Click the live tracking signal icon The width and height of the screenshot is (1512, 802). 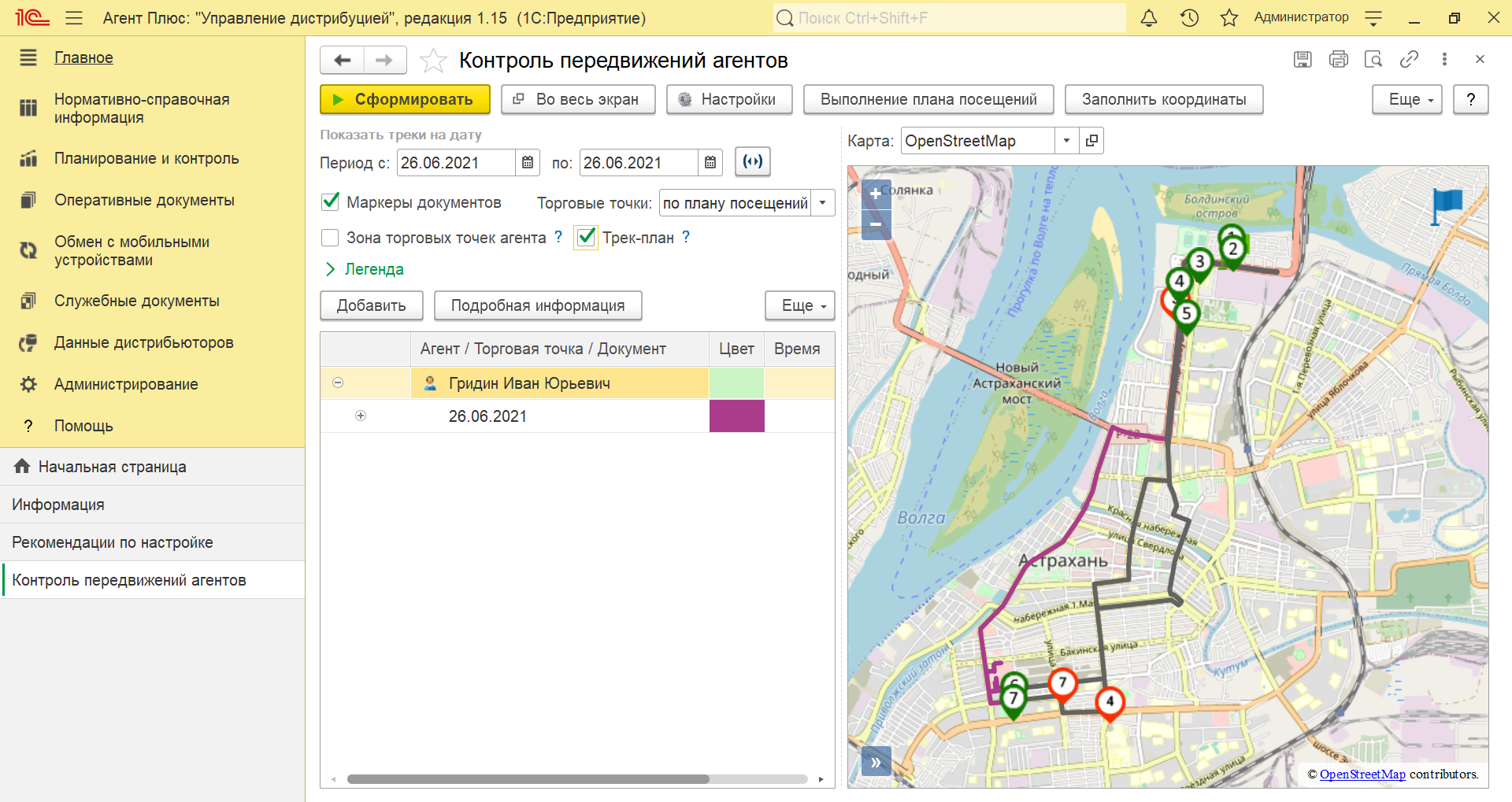[753, 161]
